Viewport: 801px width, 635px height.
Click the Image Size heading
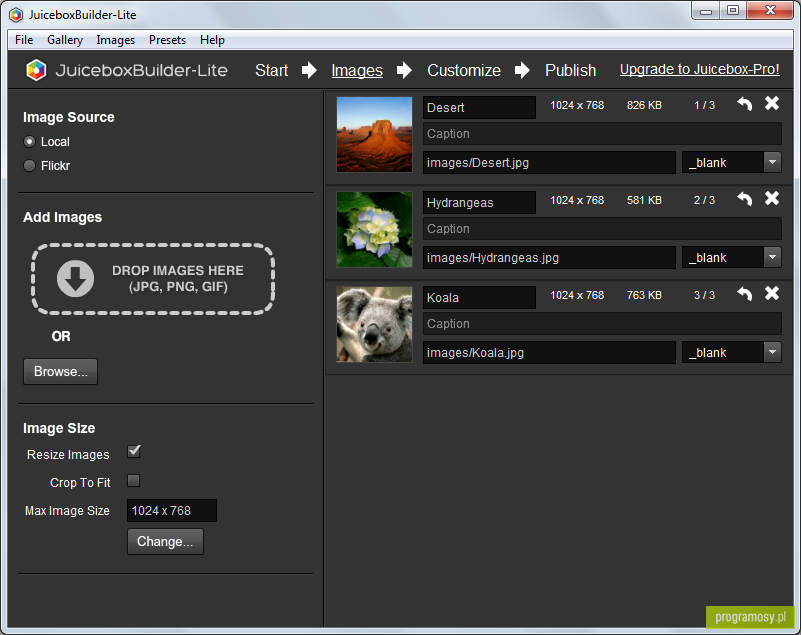click(x=59, y=428)
